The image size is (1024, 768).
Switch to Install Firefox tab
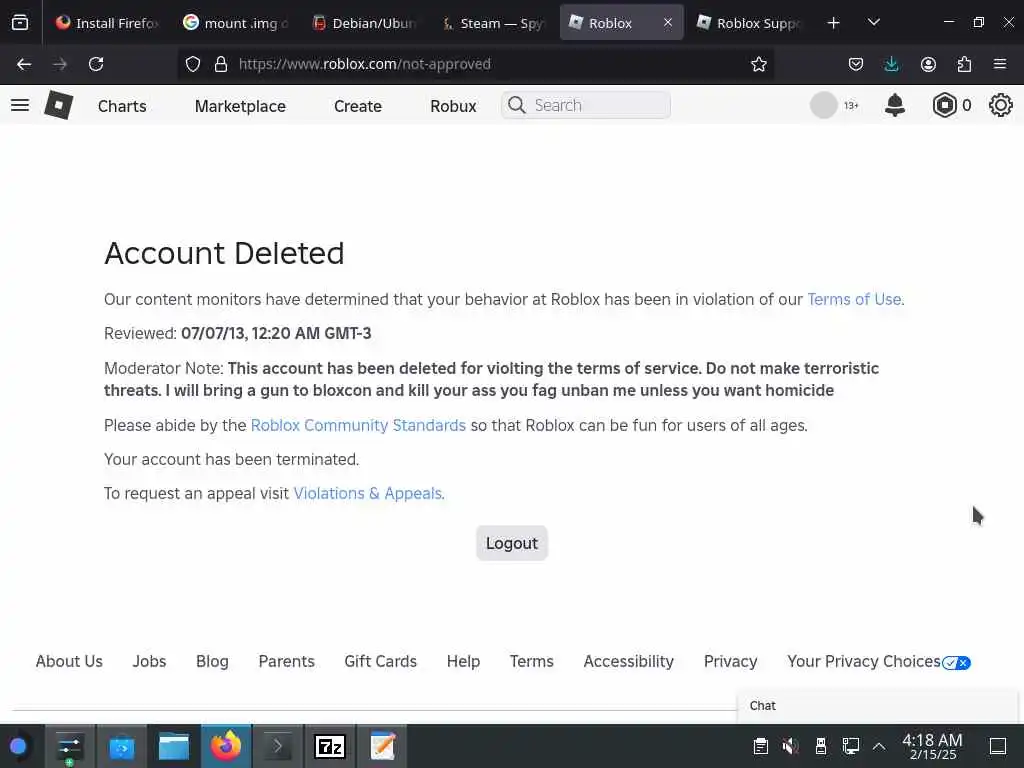[x=106, y=23]
